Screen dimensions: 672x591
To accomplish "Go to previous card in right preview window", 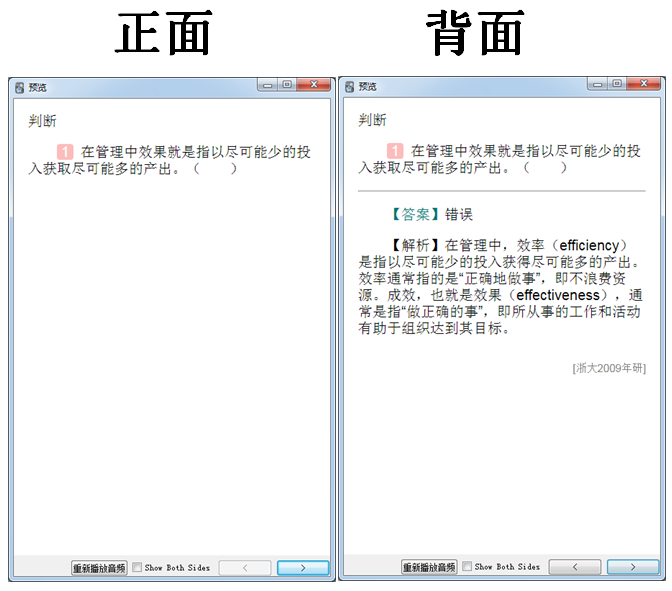I will [x=575, y=567].
